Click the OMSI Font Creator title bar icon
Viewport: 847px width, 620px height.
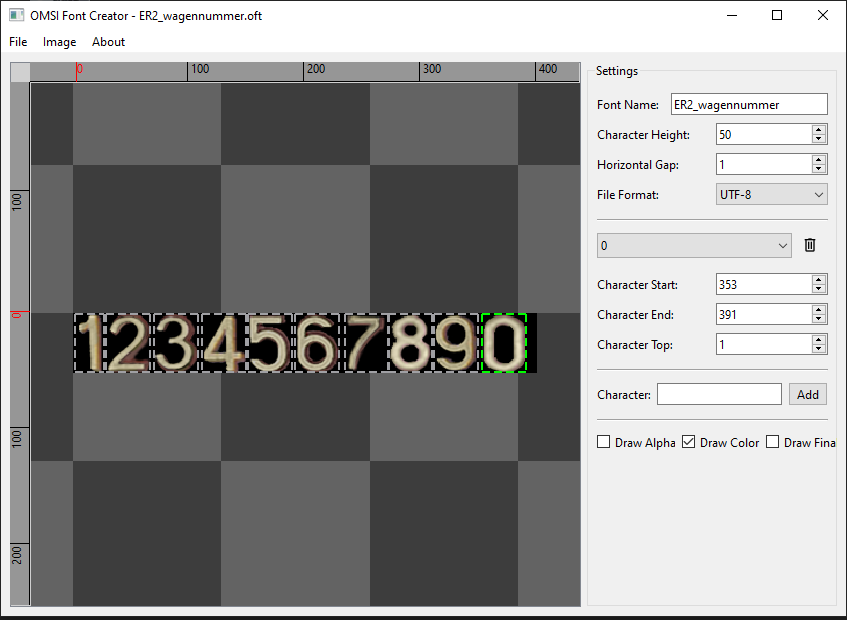[17, 16]
